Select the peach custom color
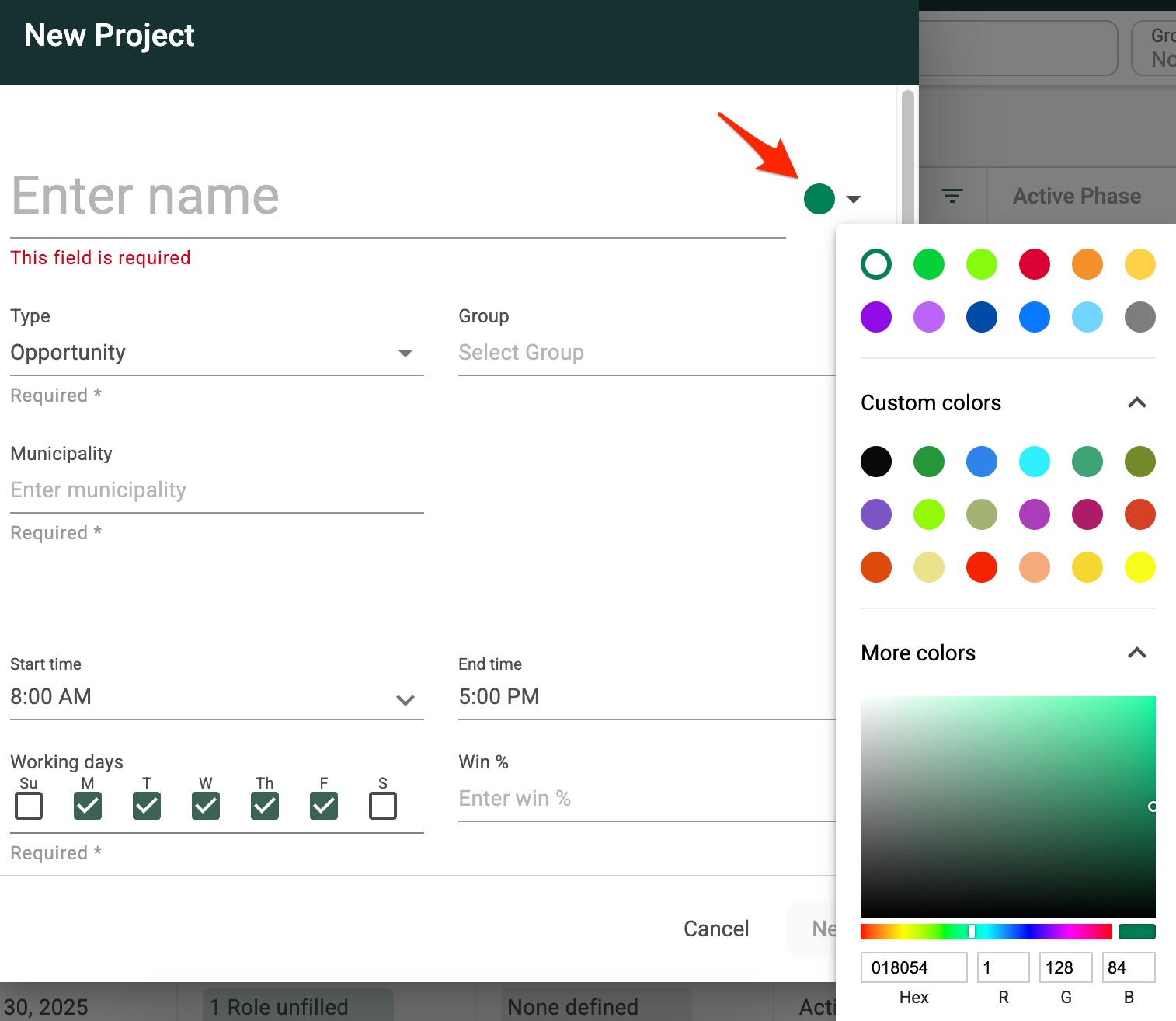This screenshot has width=1176, height=1021. point(1035,567)
